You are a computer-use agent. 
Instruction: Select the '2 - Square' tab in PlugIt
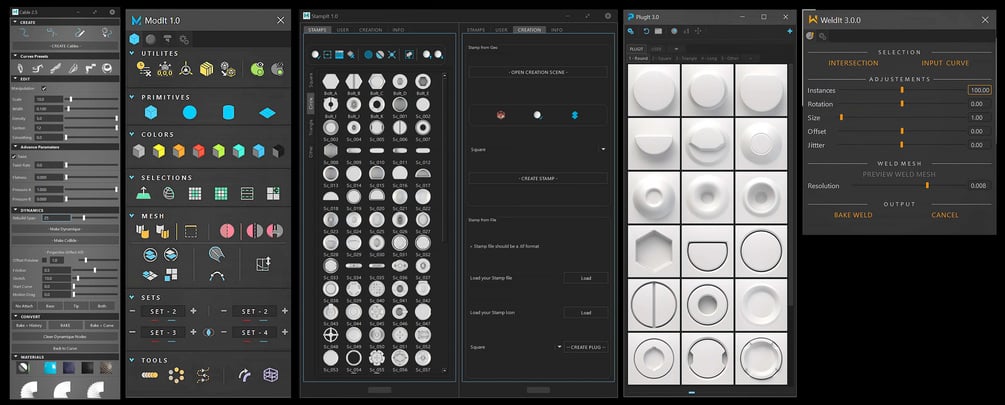(x=662, y=58)
